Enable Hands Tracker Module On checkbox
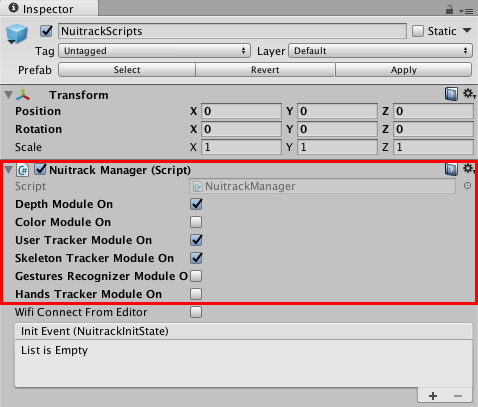Viewport: 478px width, 407px height. [x=196, y=294]
